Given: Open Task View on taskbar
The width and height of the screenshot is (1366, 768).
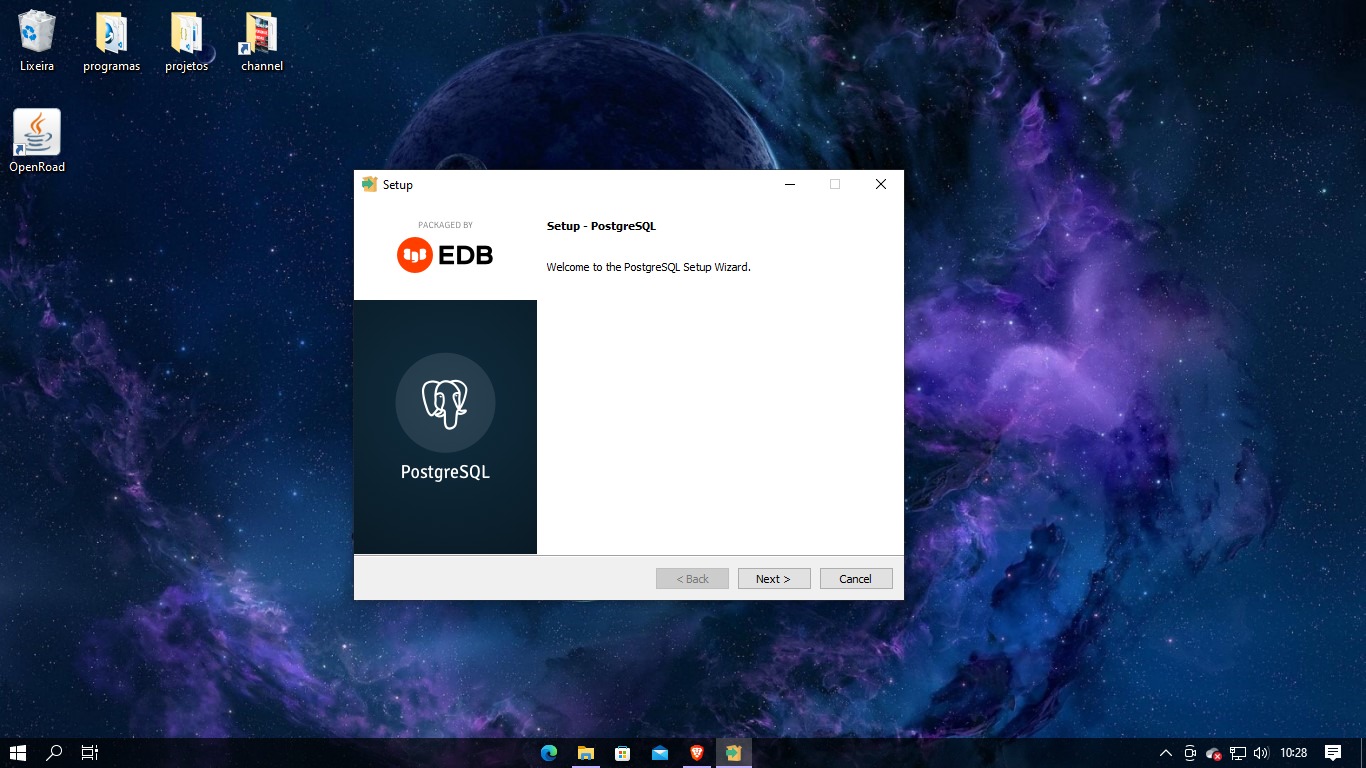Looking at the screenshot, I should tap(90, 753).
